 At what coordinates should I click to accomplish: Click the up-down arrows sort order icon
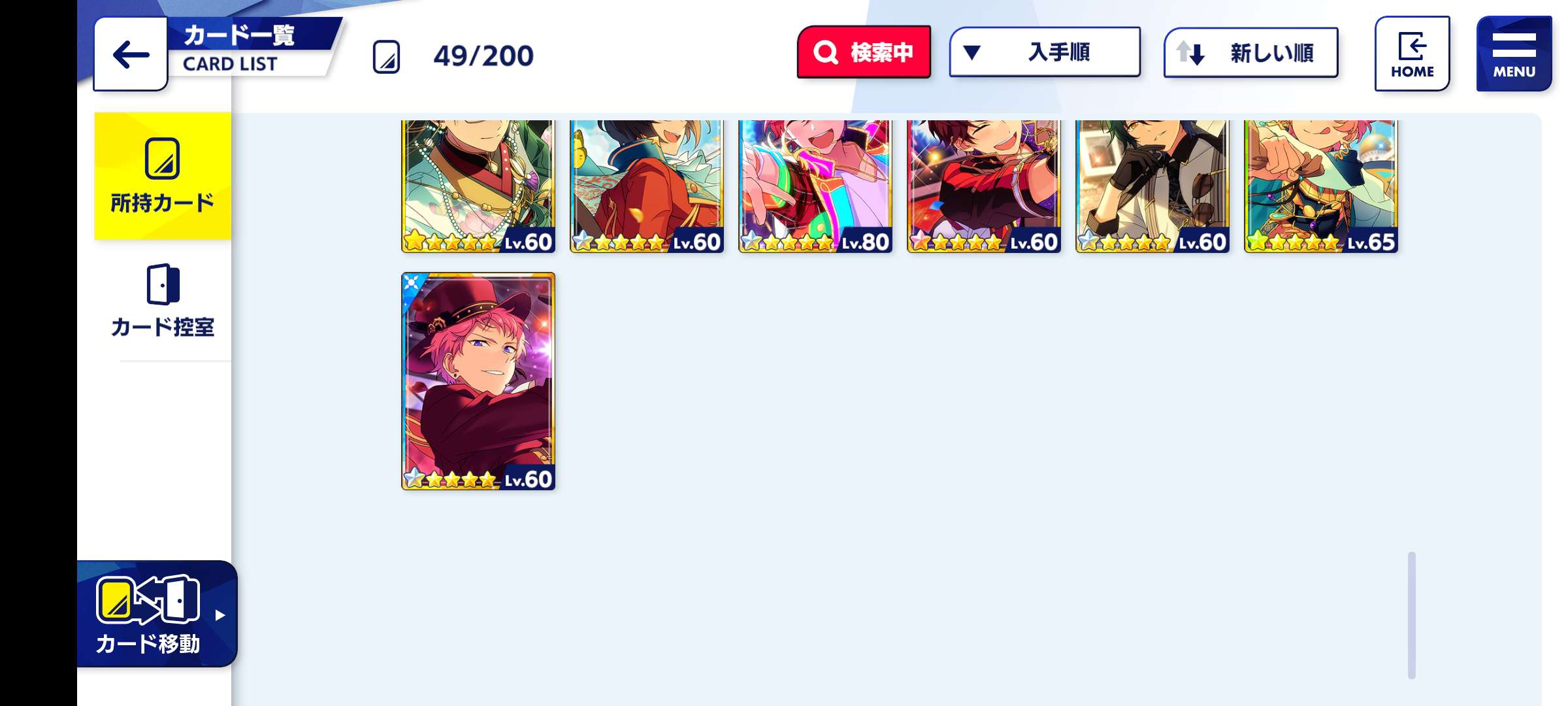click(x=1190, y=53)
